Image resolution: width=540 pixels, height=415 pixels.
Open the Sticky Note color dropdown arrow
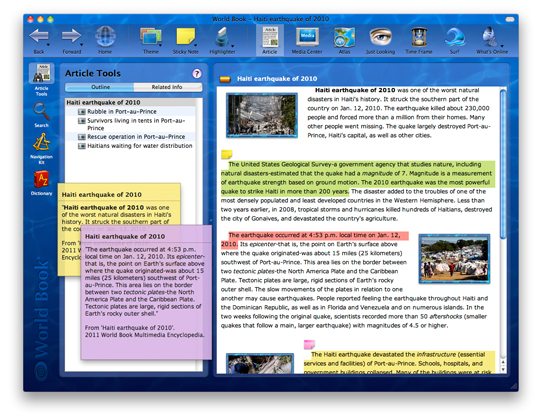196,45
